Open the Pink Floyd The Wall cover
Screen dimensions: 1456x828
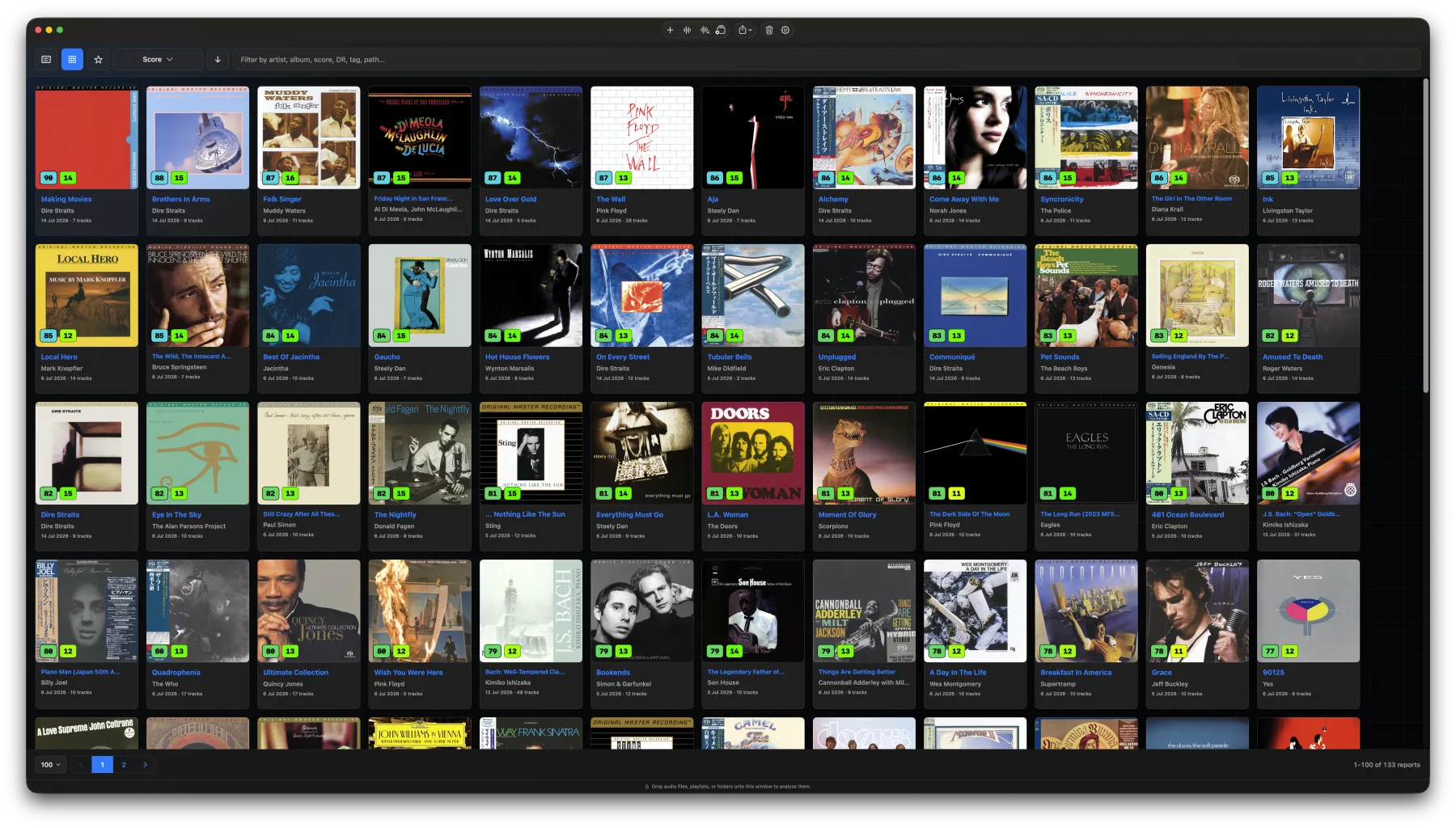coord(641,137)
